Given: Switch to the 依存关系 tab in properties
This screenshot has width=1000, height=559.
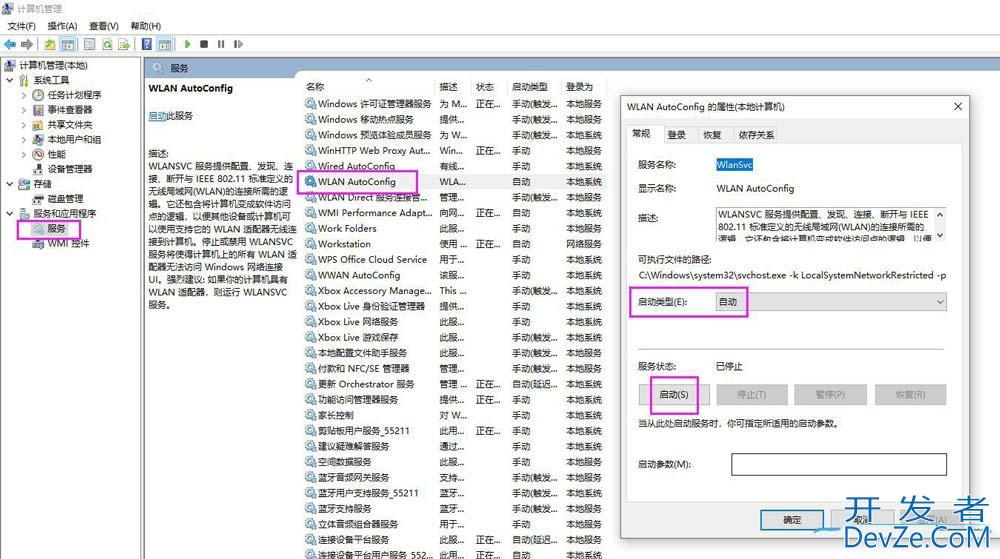Looking at the screenshot, I should [x=756, y=134].
